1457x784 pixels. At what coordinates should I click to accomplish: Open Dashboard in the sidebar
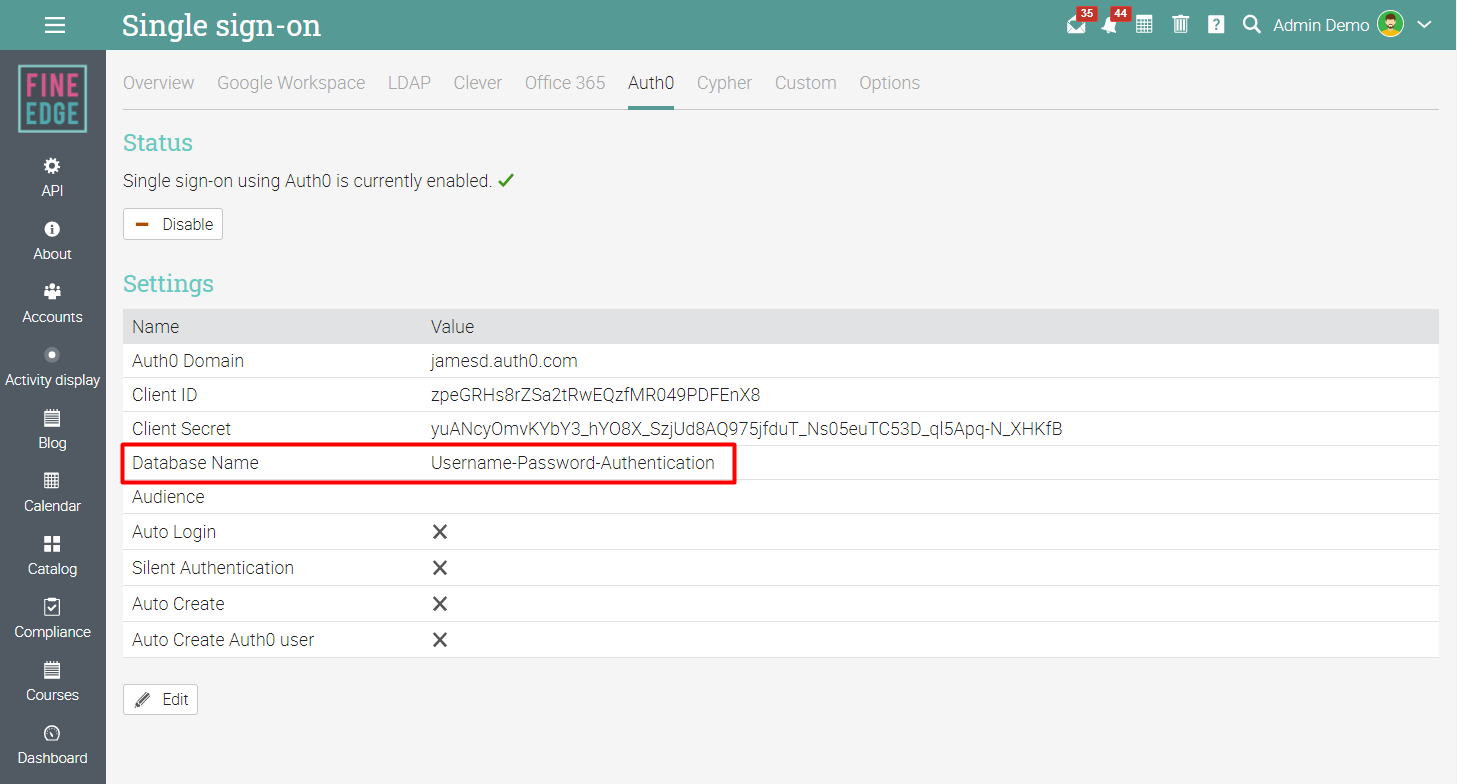[x=52, y=745]
